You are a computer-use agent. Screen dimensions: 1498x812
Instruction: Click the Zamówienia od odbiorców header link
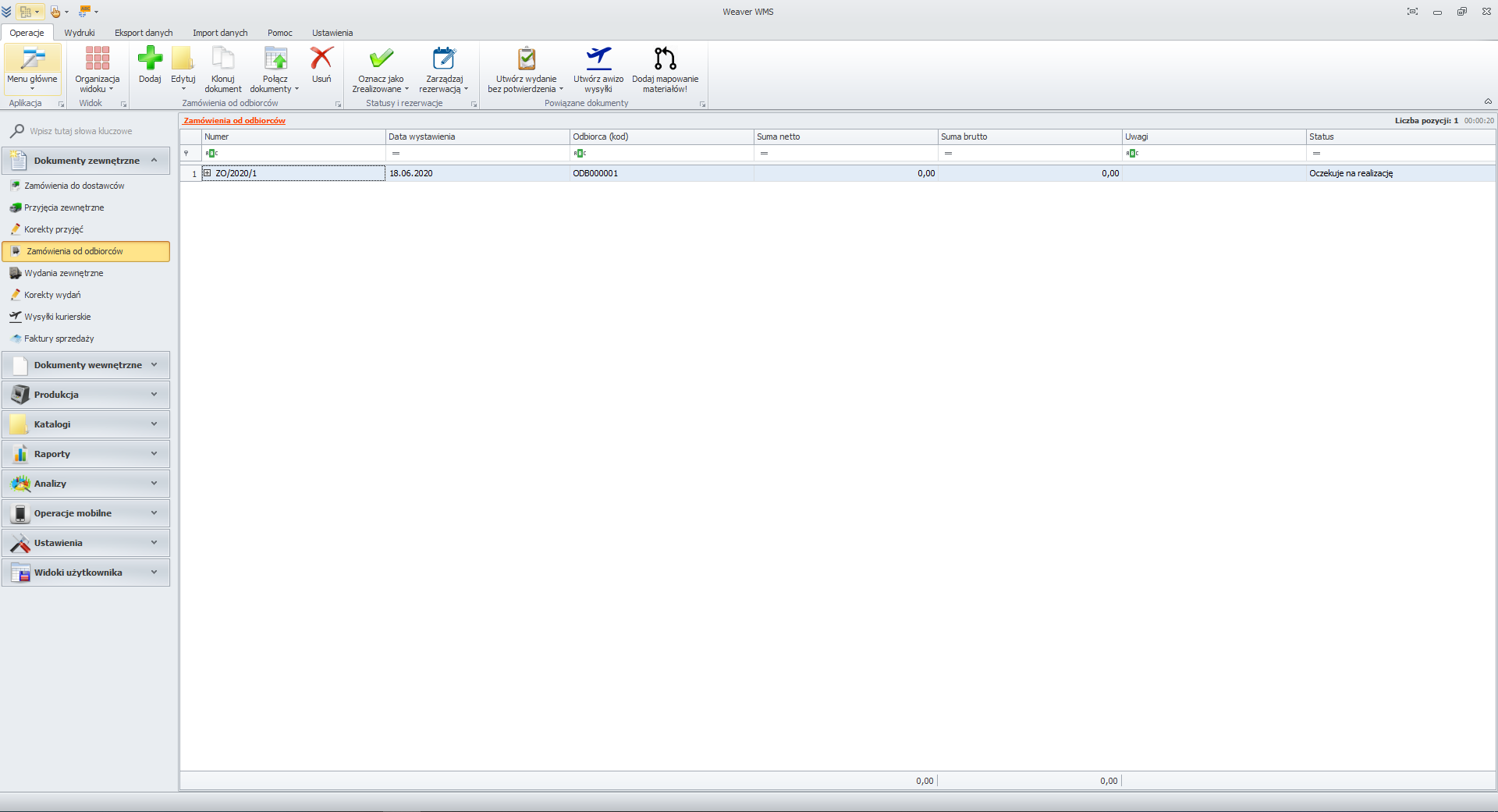tap(234, 121)
